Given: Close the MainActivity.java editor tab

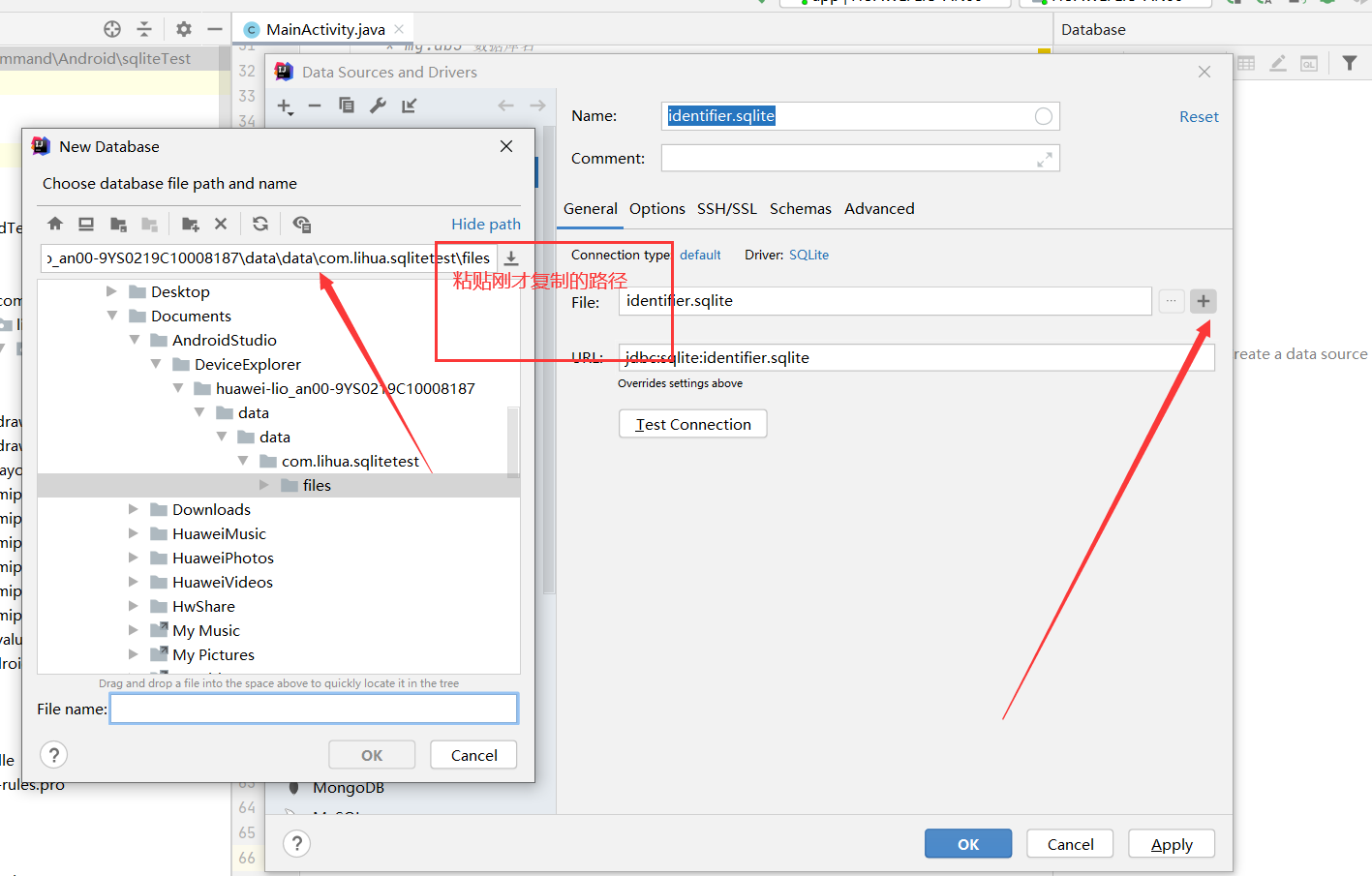Looking at the screenshot, I should [x=399, y=29].
